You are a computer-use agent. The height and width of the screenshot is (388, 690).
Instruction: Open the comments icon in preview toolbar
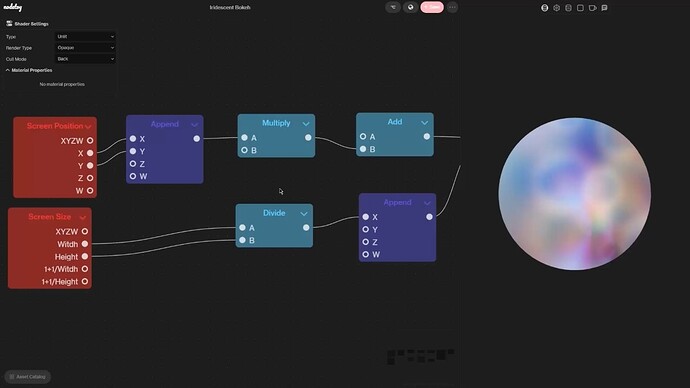(x=604, y=7)
